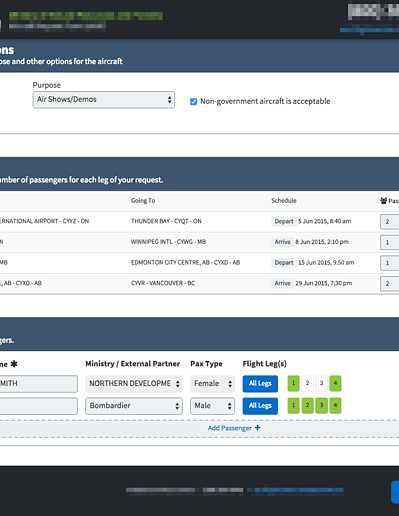Screen dimensions: 399x516
Task: Click the Pax Type column label
Action: [x=206, y=364]
